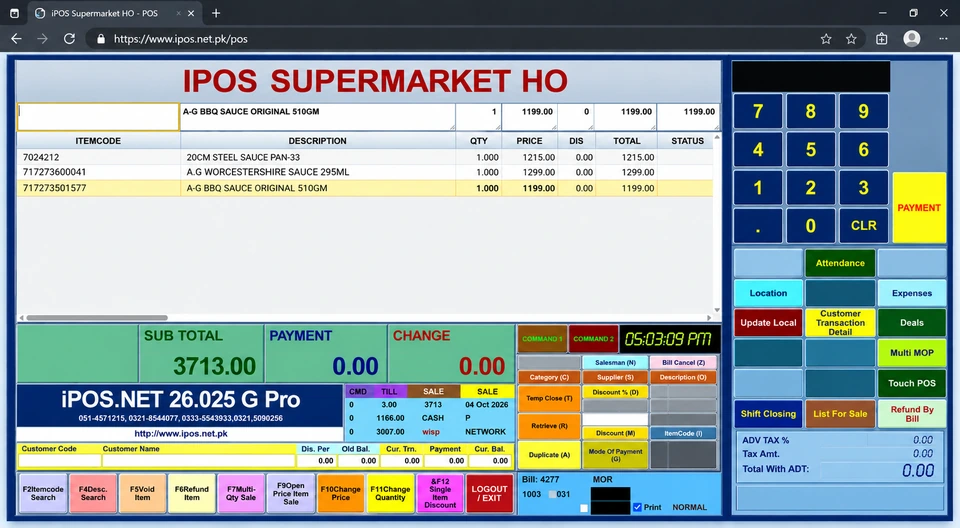Click F9 Open Price Item Sale
The width and height of the screenshot is (960, 528).
coord(291,493)
